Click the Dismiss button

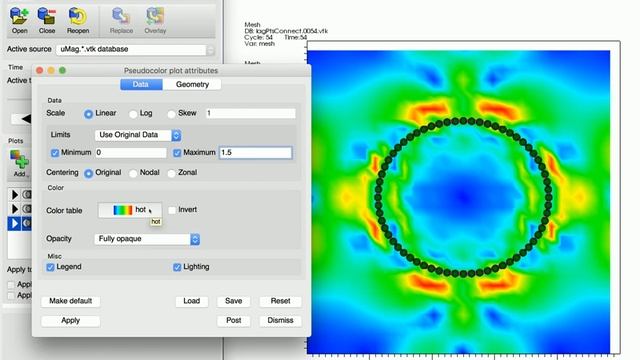tap(280, 321)
